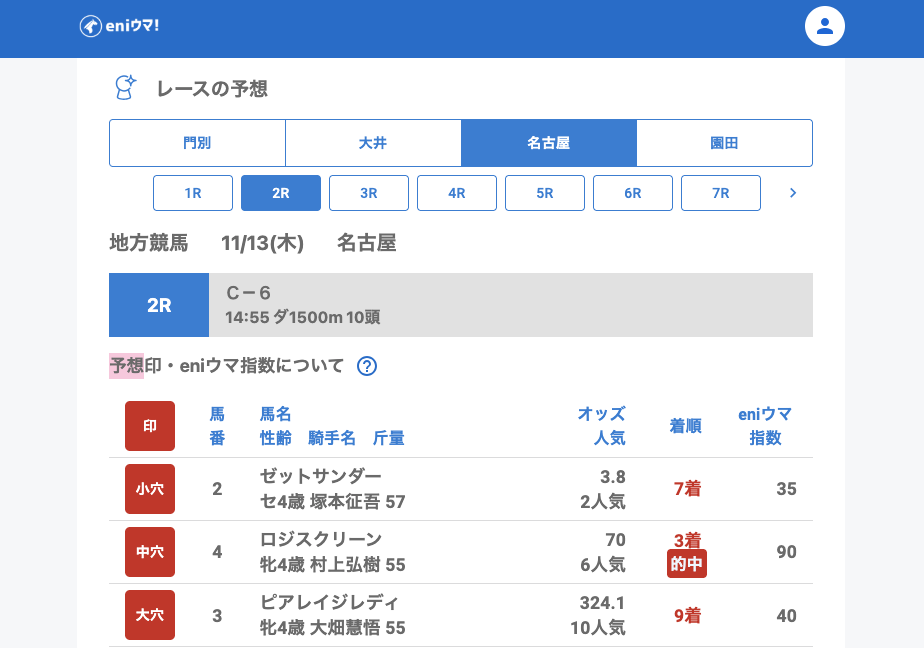
Task: Open the user profile icon
Action: [x=825, y=26]
